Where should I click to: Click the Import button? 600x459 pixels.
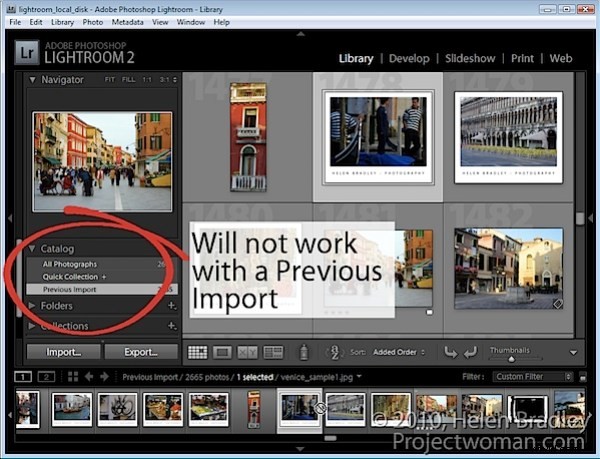(64, 352)
